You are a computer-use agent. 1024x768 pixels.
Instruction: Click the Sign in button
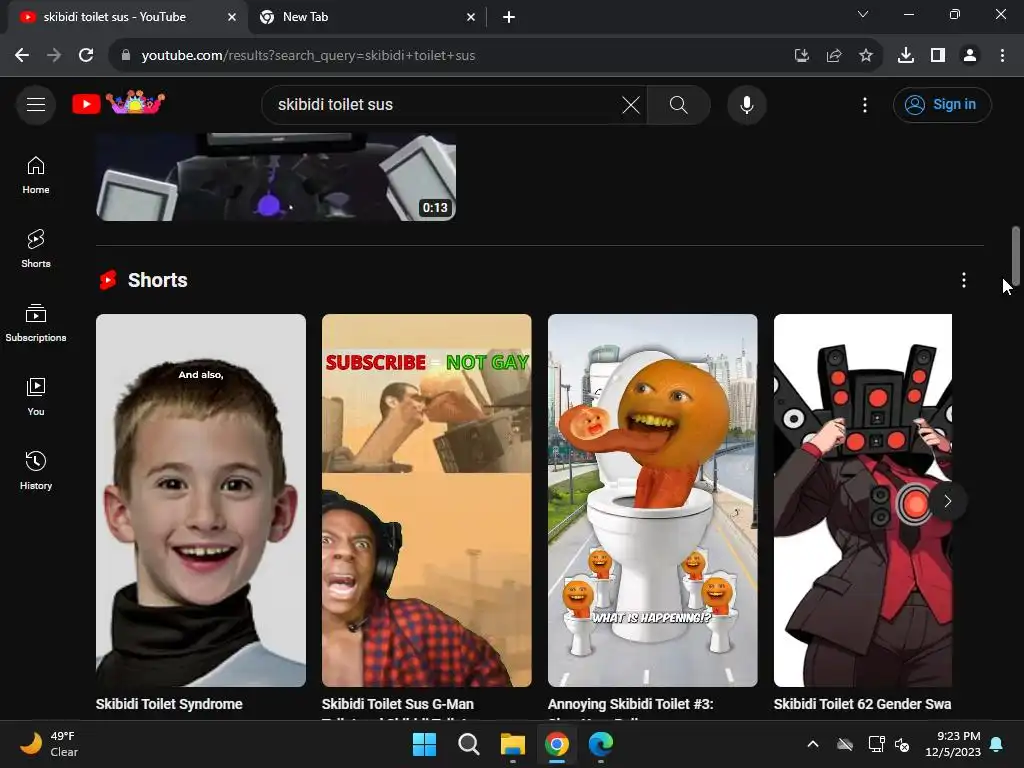tap(942, 104)
